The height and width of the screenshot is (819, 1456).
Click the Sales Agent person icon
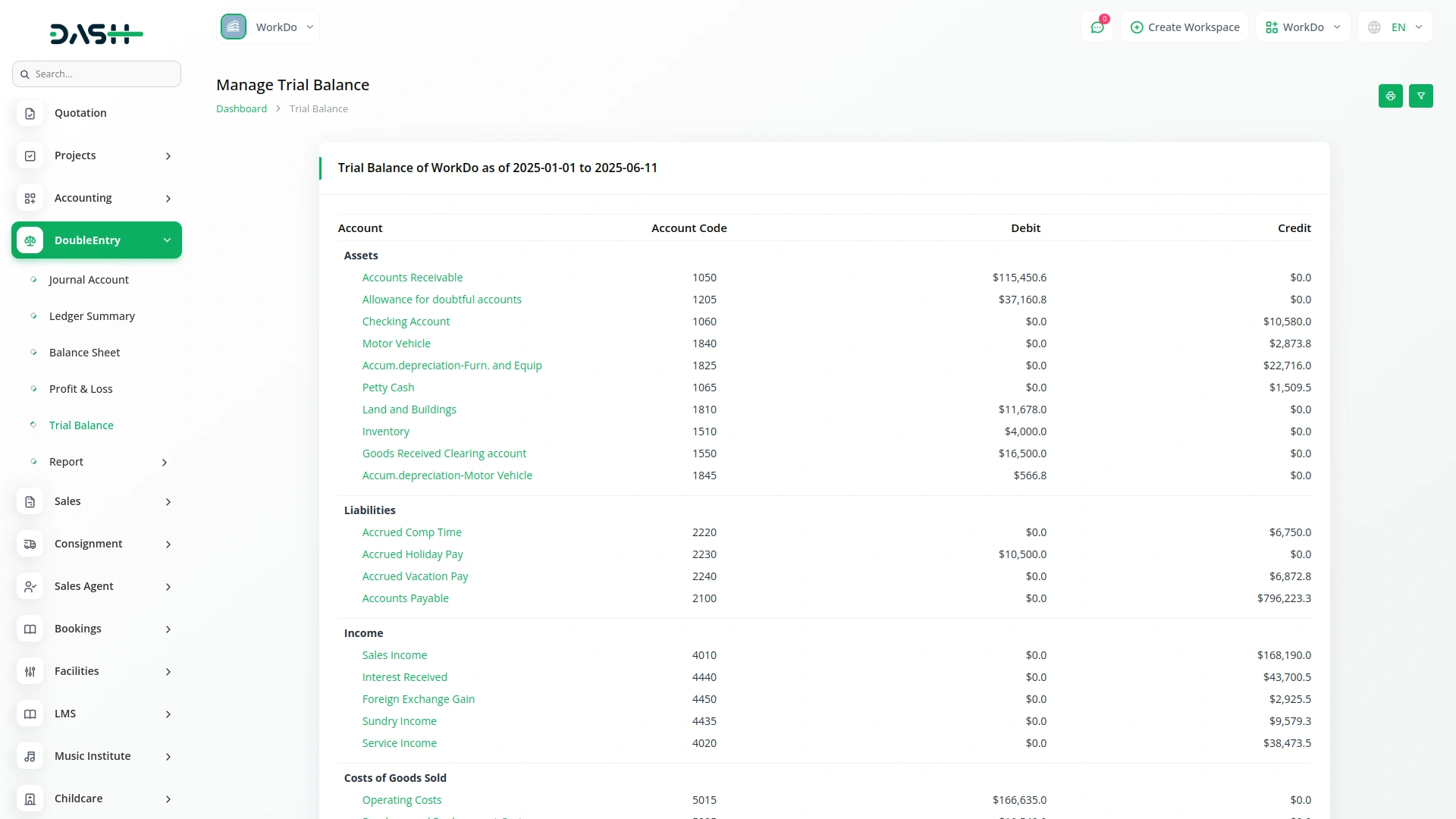pos(30,586)
